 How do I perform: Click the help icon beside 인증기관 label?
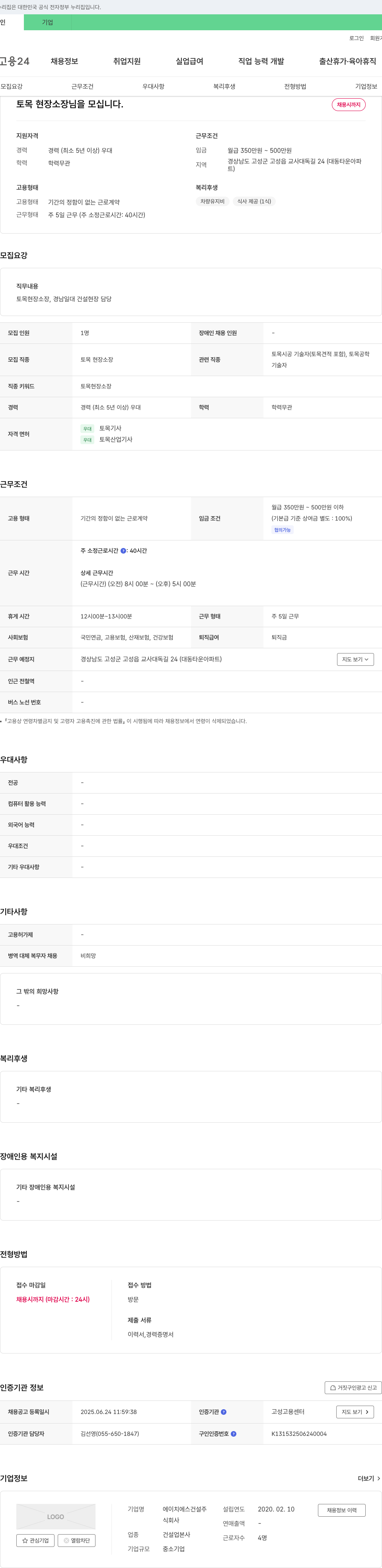224,1412
